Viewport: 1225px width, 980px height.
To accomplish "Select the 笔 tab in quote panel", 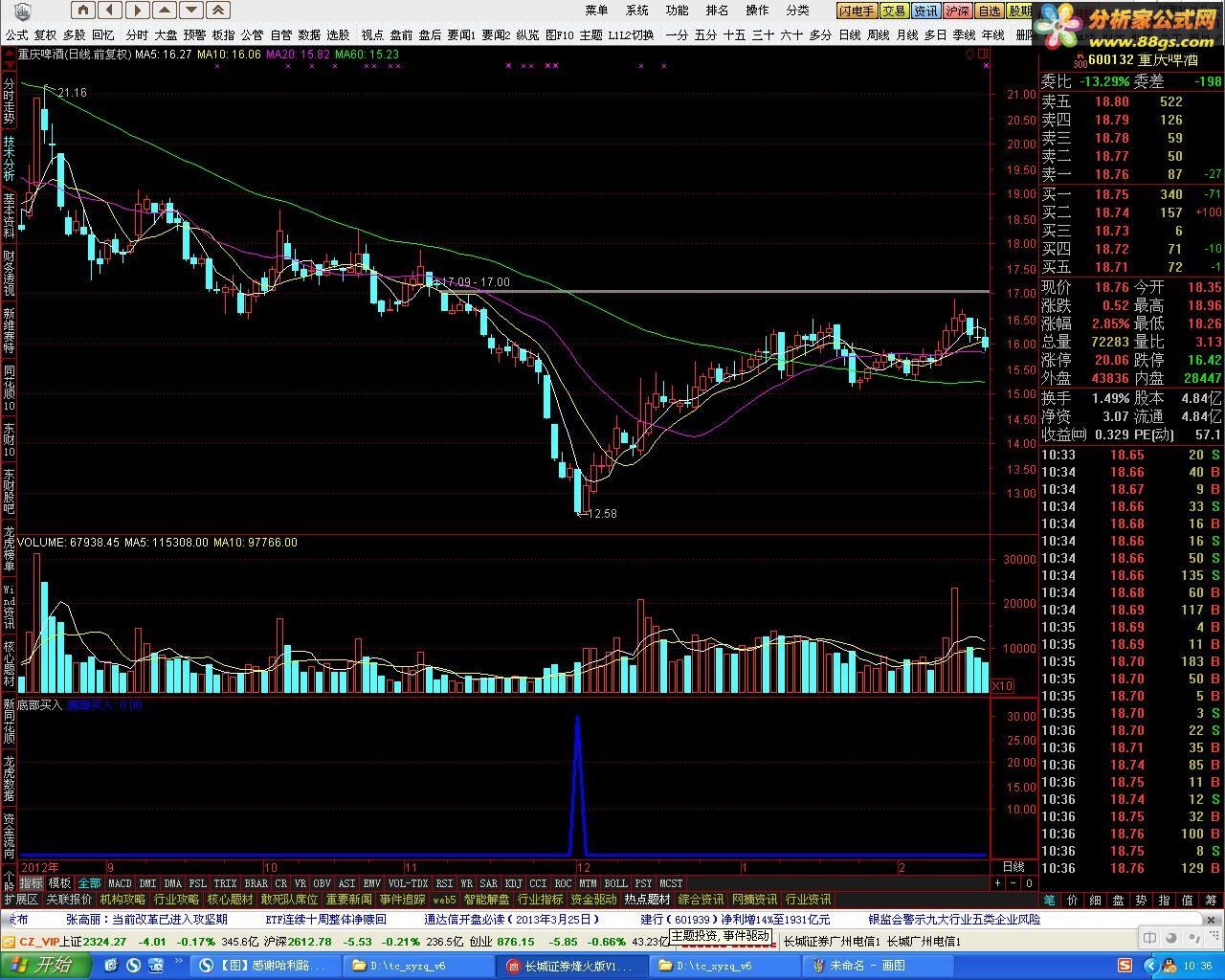I will tap(1050, 900).
